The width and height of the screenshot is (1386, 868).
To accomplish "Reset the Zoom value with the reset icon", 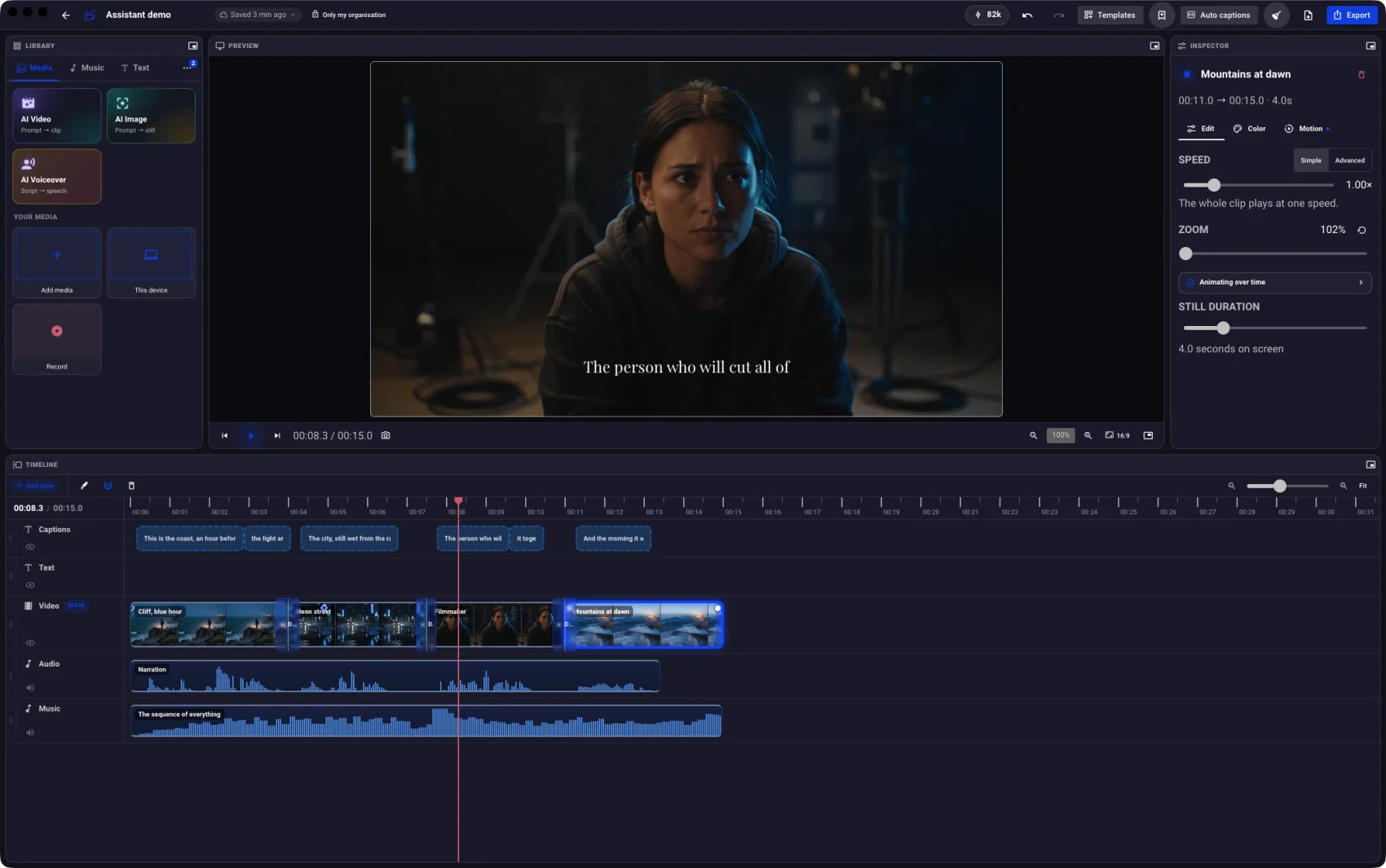I will [x=1362, y=230].
